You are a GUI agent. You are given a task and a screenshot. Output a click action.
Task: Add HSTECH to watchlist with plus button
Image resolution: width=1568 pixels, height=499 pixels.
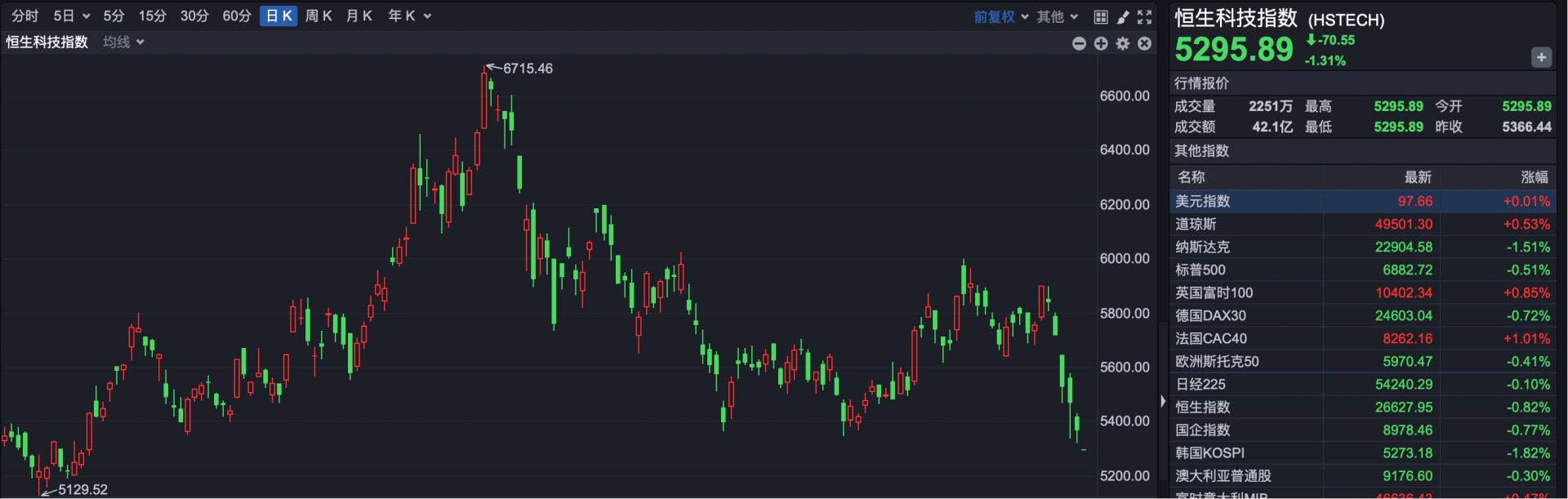1540,57
